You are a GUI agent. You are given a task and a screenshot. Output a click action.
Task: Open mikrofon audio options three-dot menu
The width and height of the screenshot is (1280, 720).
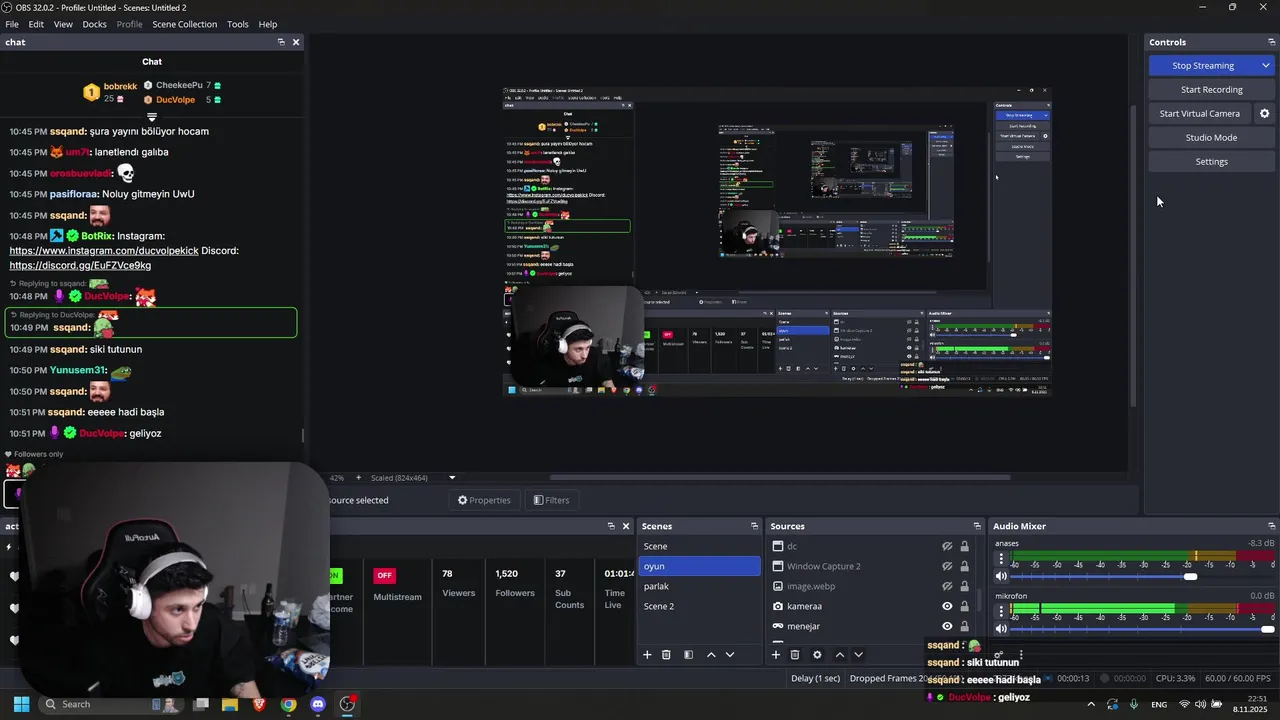coord(1001,610)
